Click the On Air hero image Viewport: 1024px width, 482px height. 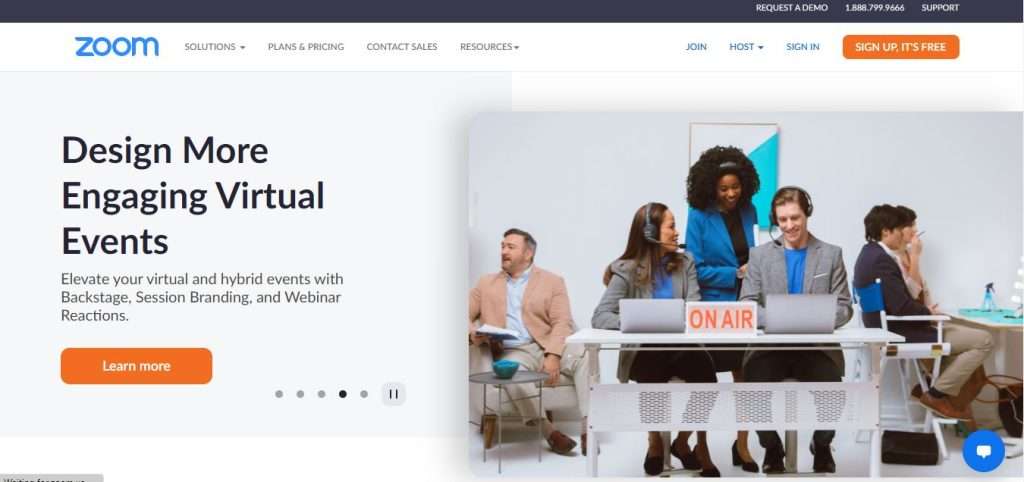(x=746, y=294)
